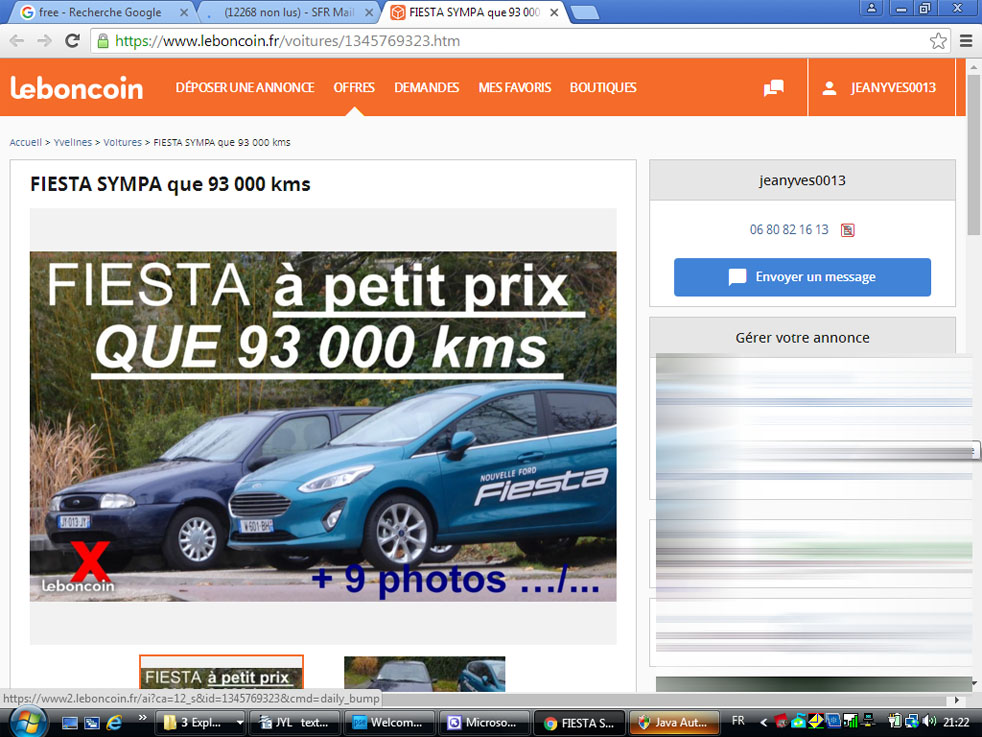Click the Voitures breadcrumb link

(x=123, y=143)
